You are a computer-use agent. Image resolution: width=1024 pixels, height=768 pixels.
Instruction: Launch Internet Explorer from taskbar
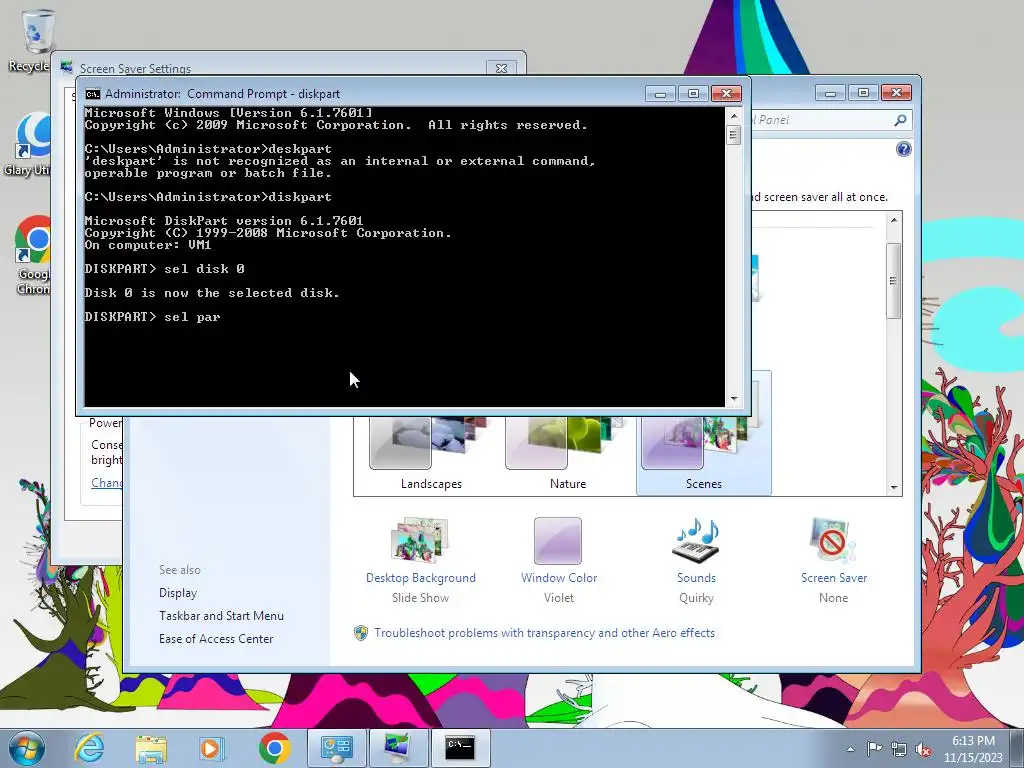pos(89,748)
